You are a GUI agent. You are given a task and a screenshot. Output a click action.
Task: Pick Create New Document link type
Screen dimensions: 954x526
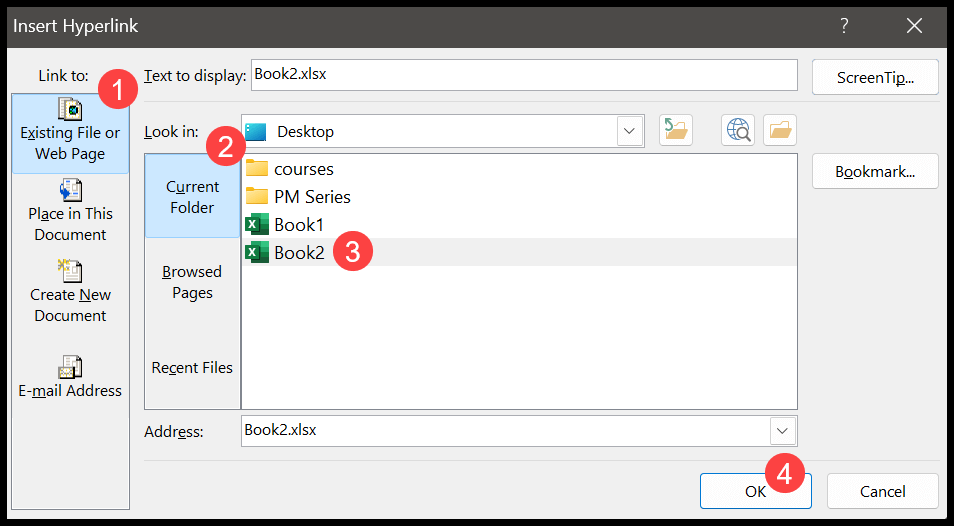(70, 291)
